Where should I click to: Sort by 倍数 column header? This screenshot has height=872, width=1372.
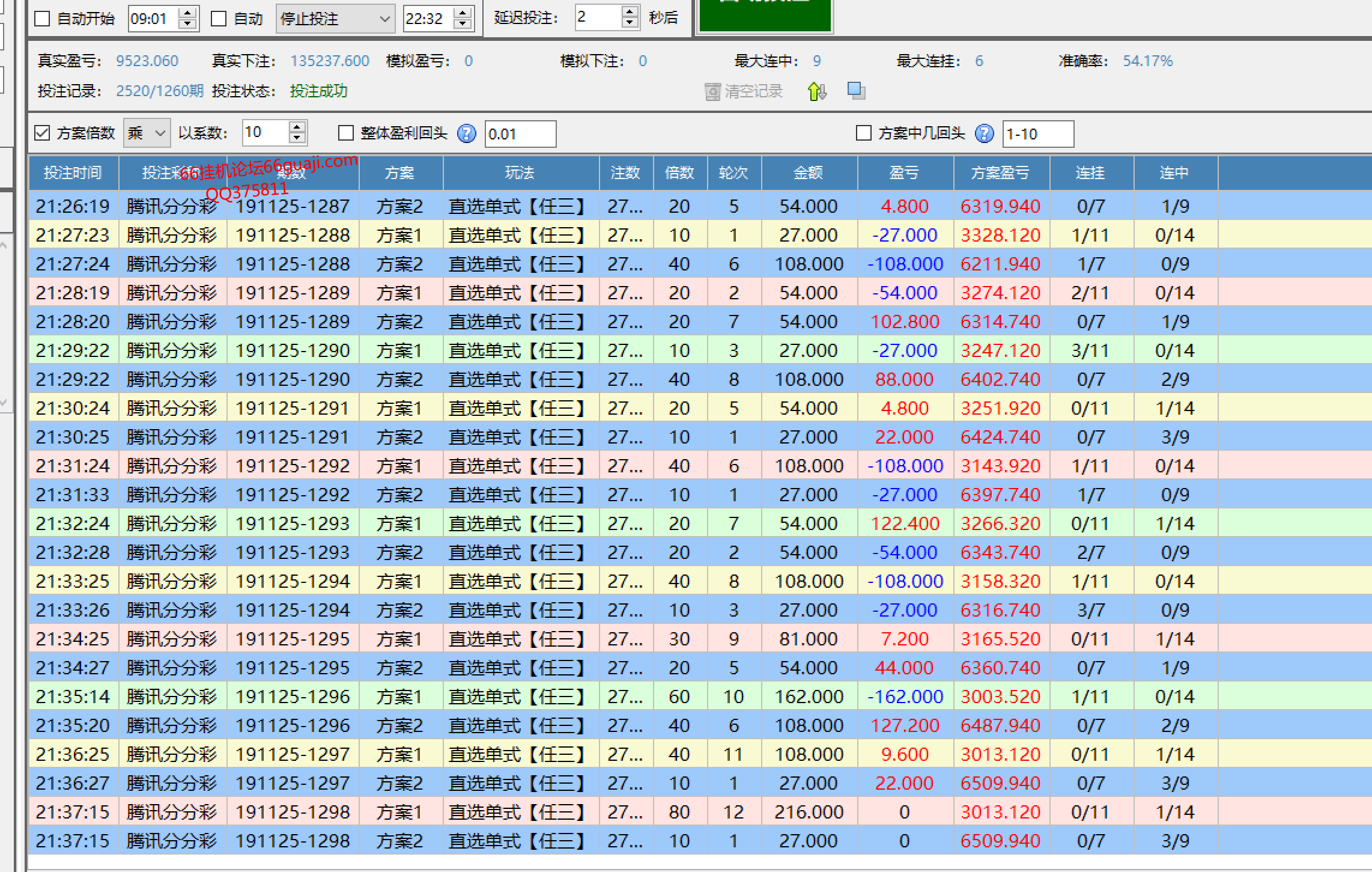pos(680,173)
